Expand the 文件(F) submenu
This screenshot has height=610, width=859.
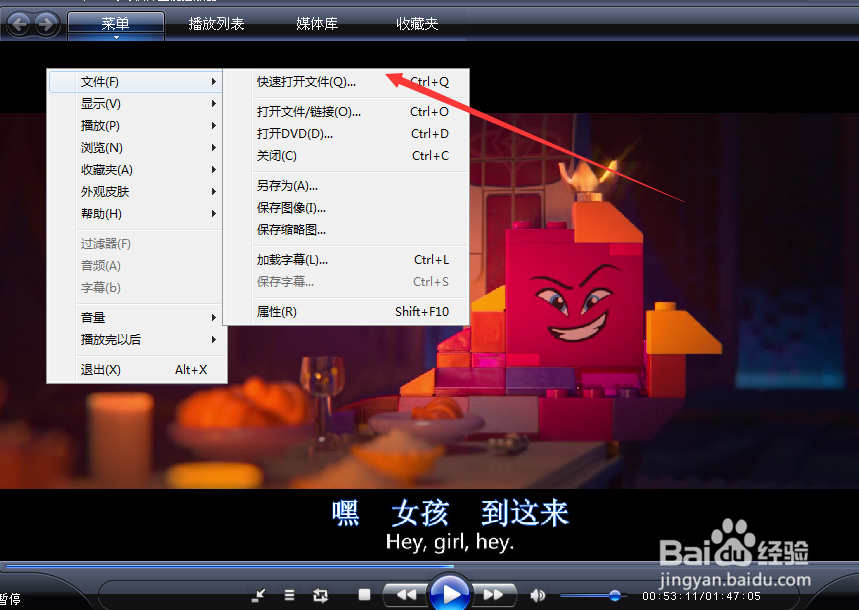point(135,82)
